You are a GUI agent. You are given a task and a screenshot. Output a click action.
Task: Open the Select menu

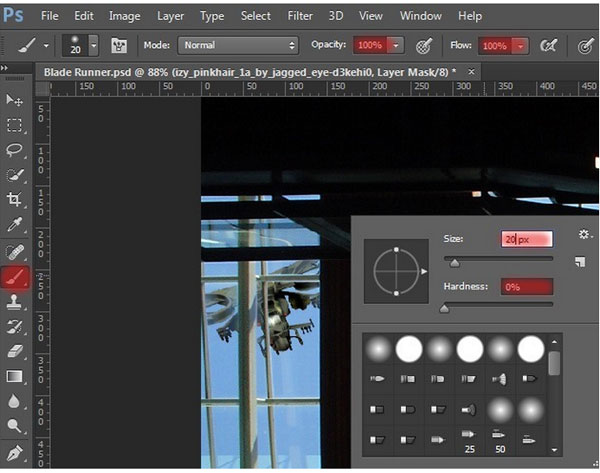point(256,16)
